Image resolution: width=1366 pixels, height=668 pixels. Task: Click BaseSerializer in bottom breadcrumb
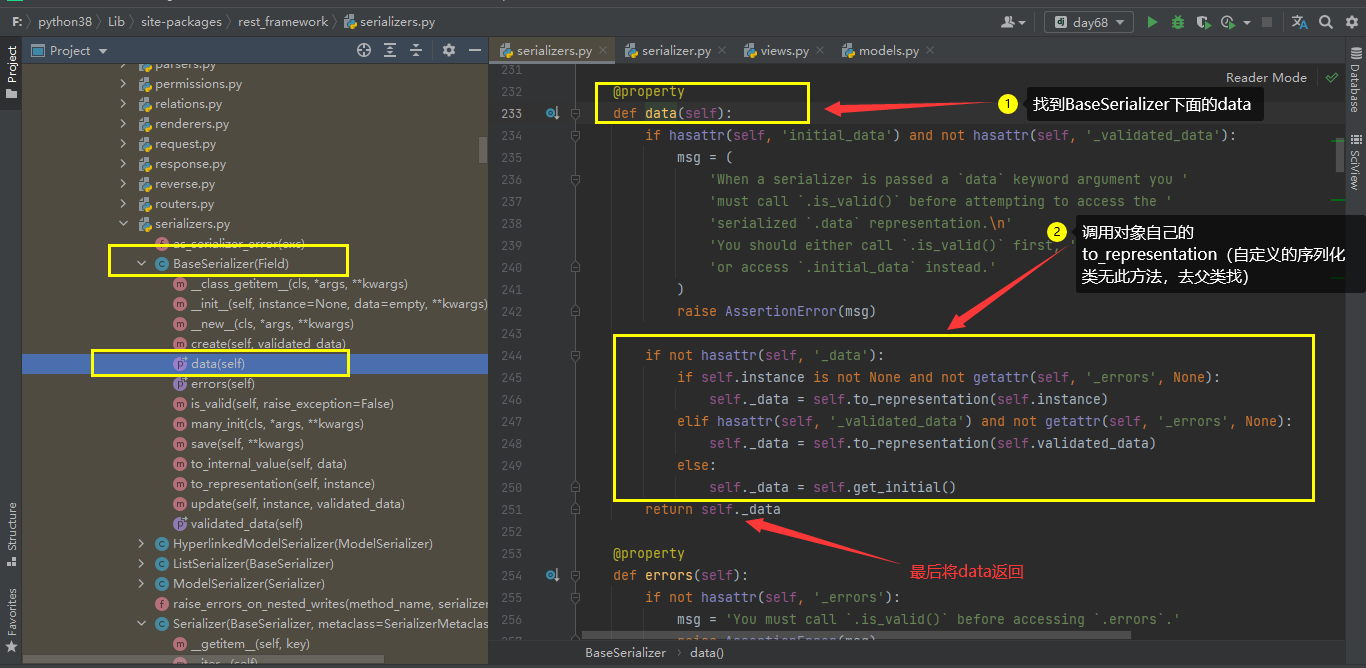(626, 652)
